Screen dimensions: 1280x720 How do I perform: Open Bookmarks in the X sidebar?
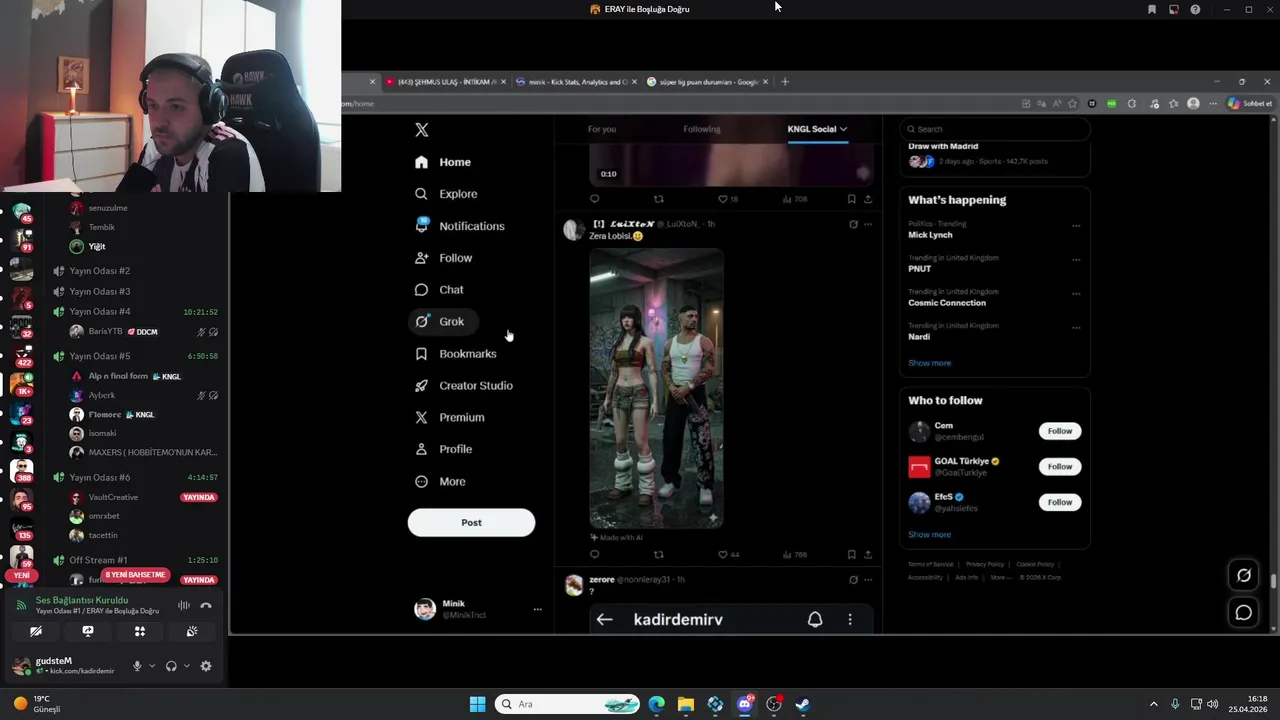point(455,354)
